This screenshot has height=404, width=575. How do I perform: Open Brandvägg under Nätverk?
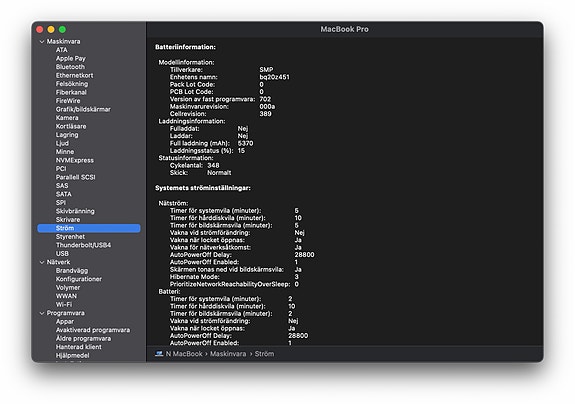coord(72,271)
